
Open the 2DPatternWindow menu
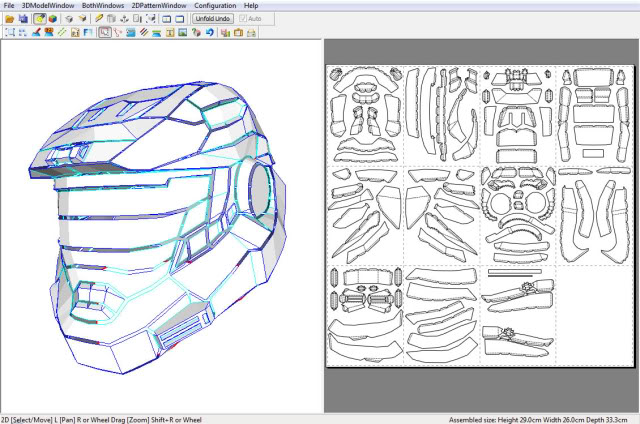tap(159, 5)
